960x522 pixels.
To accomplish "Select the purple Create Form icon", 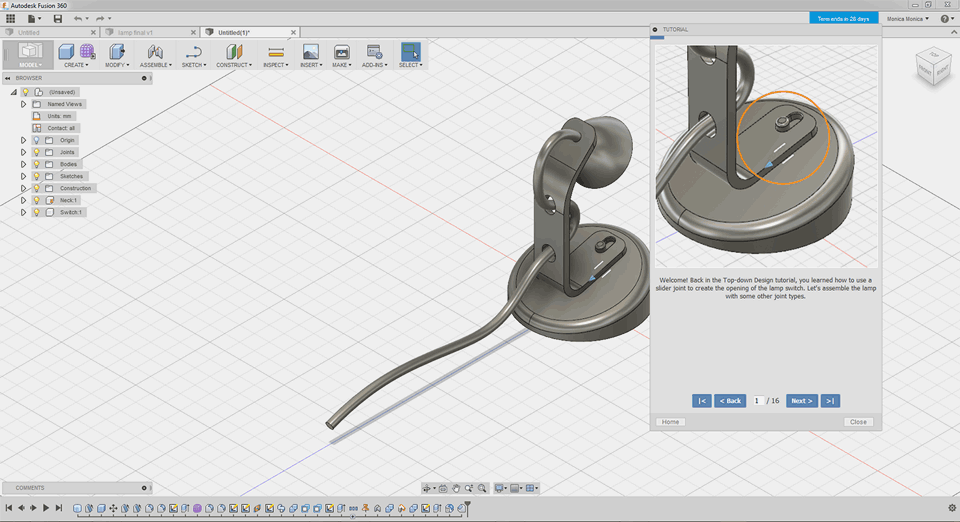I will (87, 51).
